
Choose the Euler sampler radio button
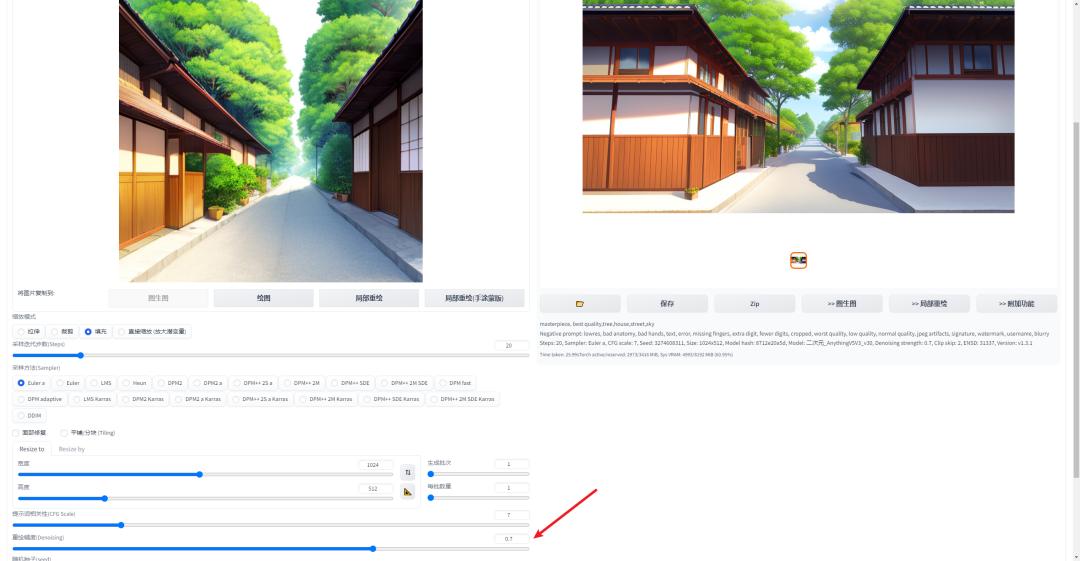tap(68, 383)
